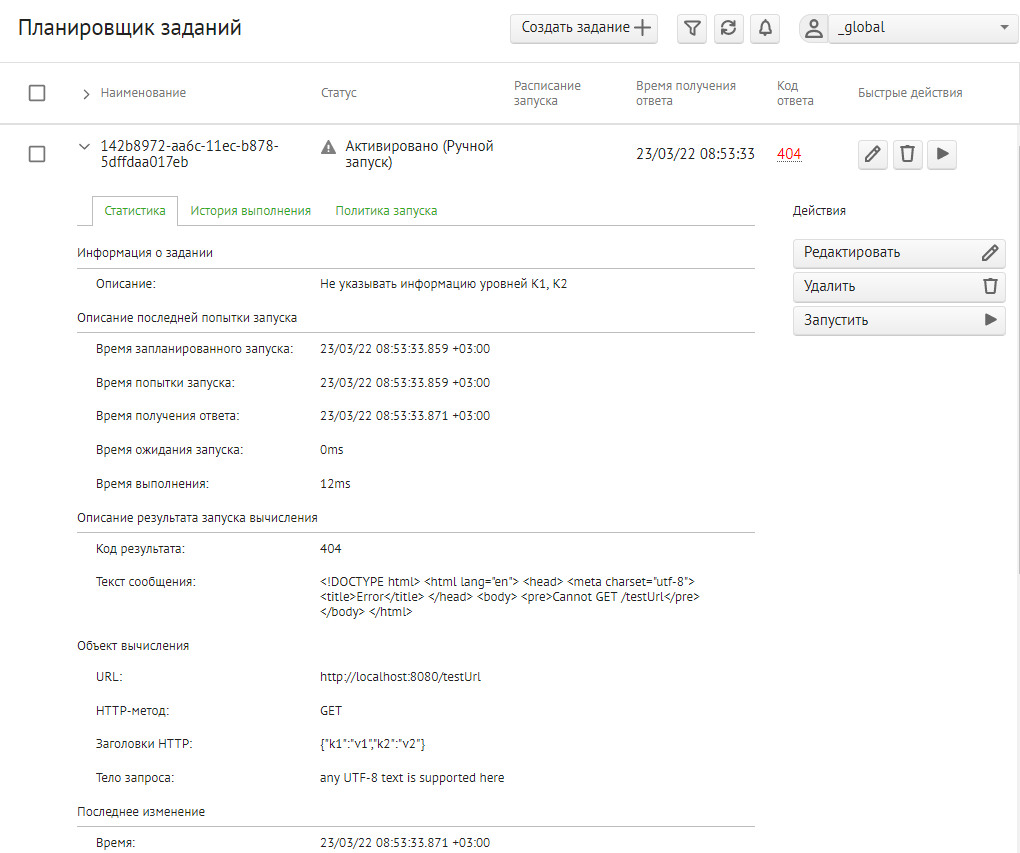The image size is (1020, 853).
Task: Click the Создать задание button
Action: click(x=584, y=29)
